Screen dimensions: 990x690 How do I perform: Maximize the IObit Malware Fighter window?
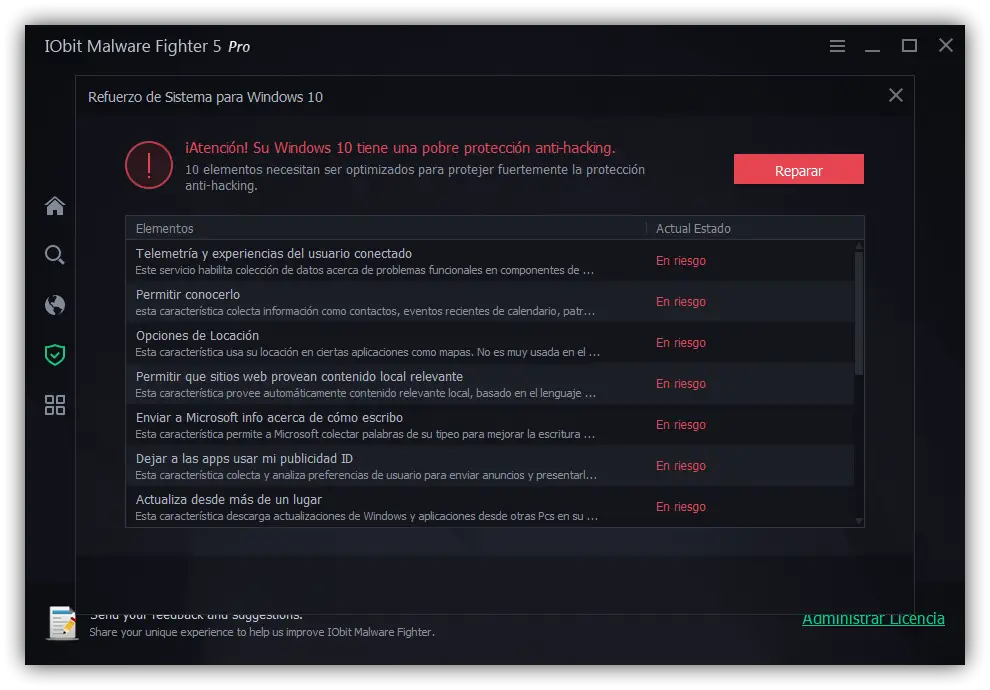[909, 45]
